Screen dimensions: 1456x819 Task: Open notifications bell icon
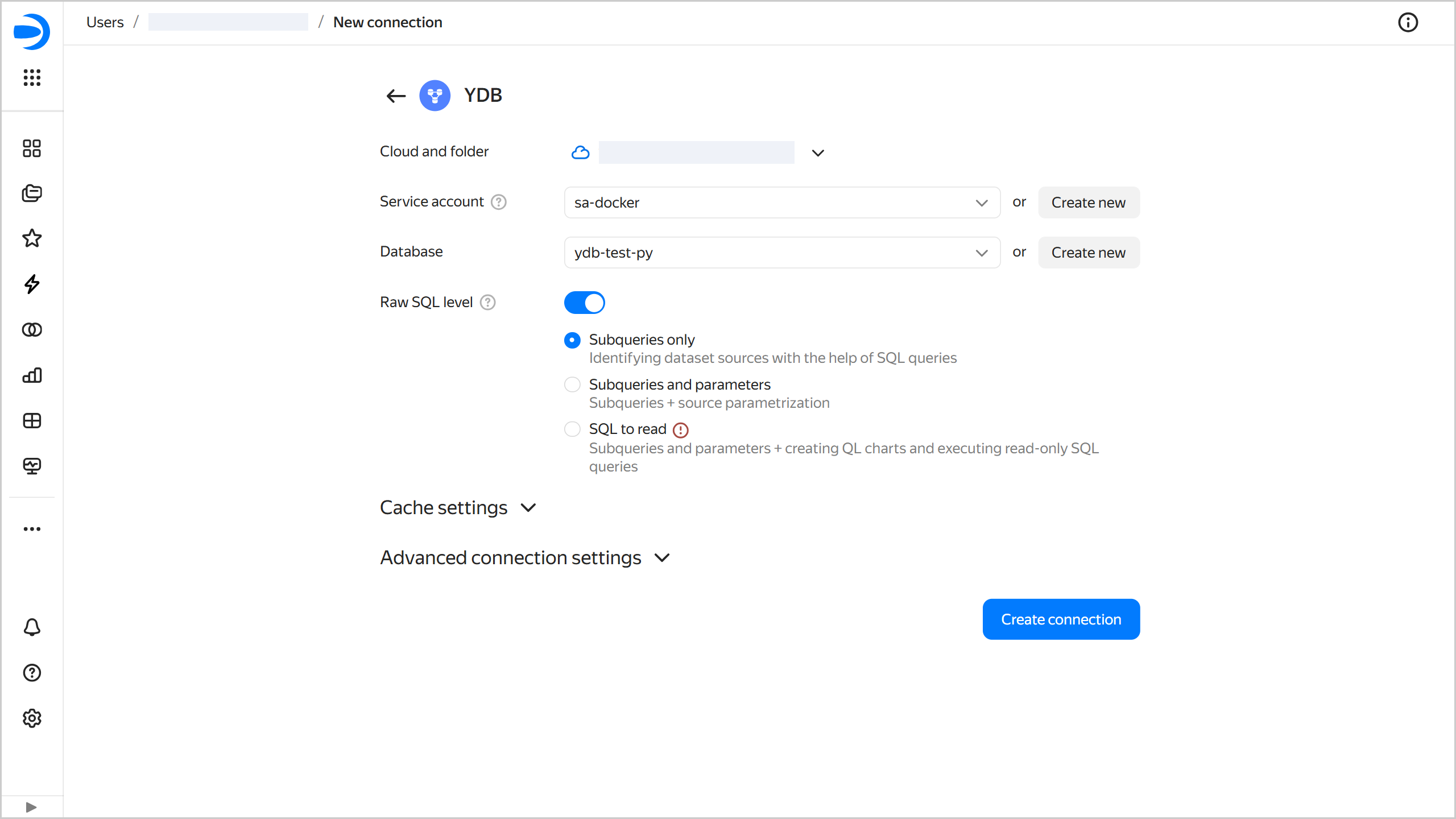(x=32, y=627)
